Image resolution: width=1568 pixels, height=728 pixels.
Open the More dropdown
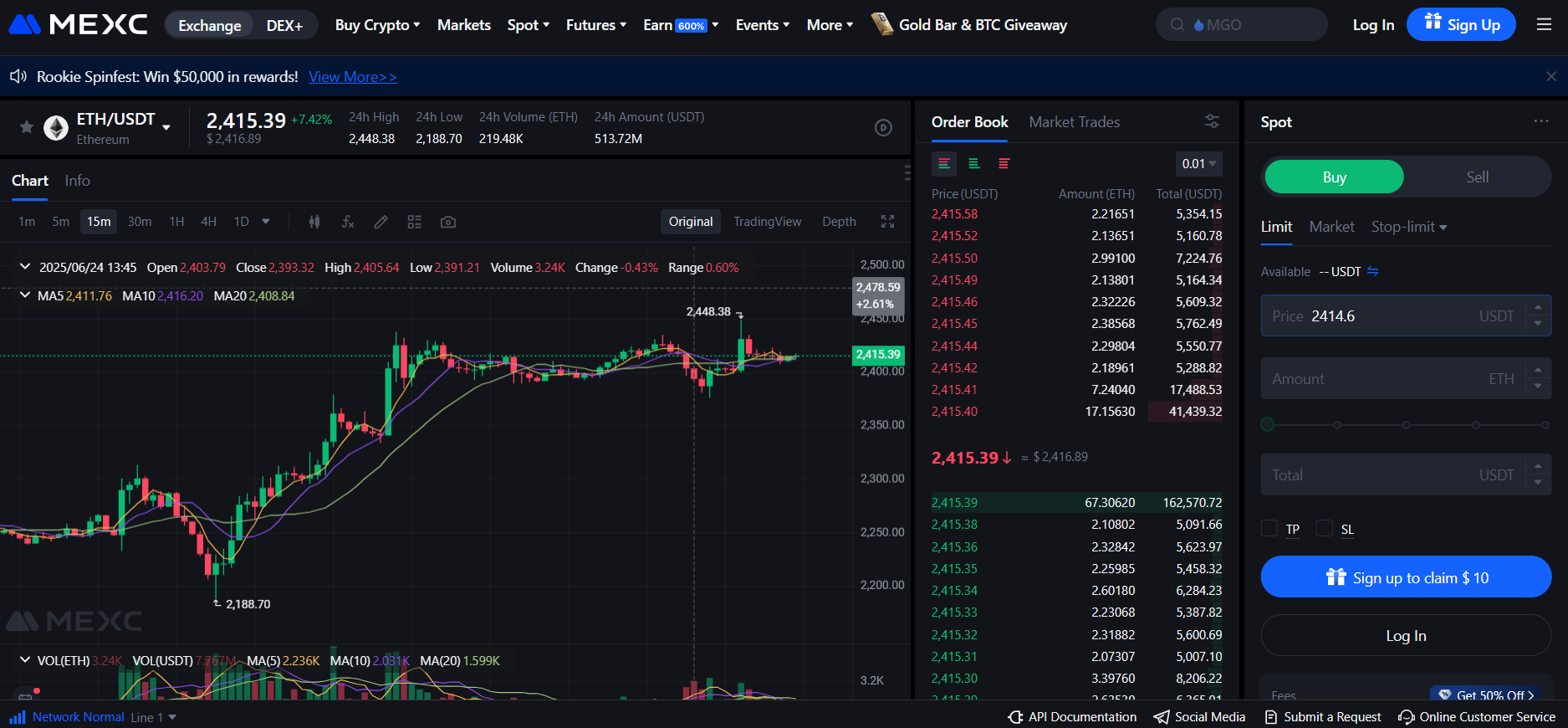(x=830, y=25)
